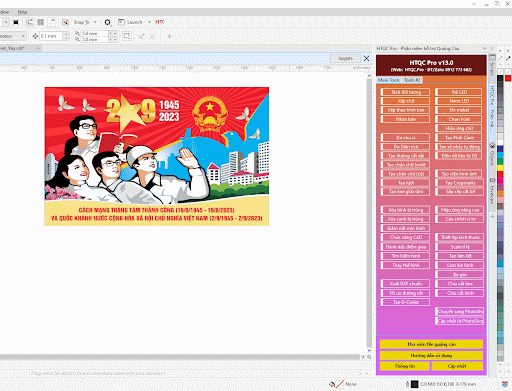Click the Chuyển sang PhotoShop button
This screenshot has height=391, width=512.
460,312
